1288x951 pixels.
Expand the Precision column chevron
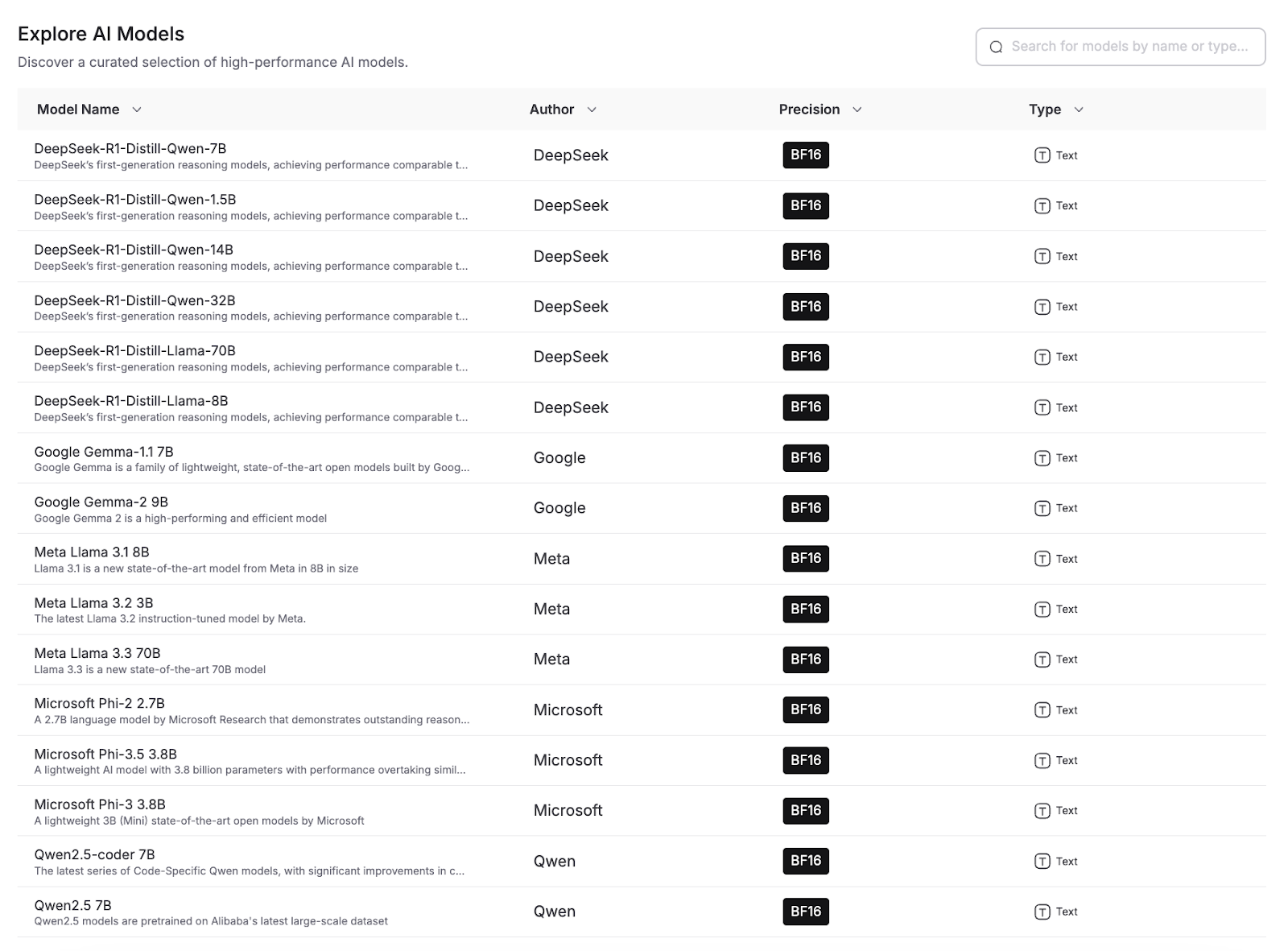point(857,110)
